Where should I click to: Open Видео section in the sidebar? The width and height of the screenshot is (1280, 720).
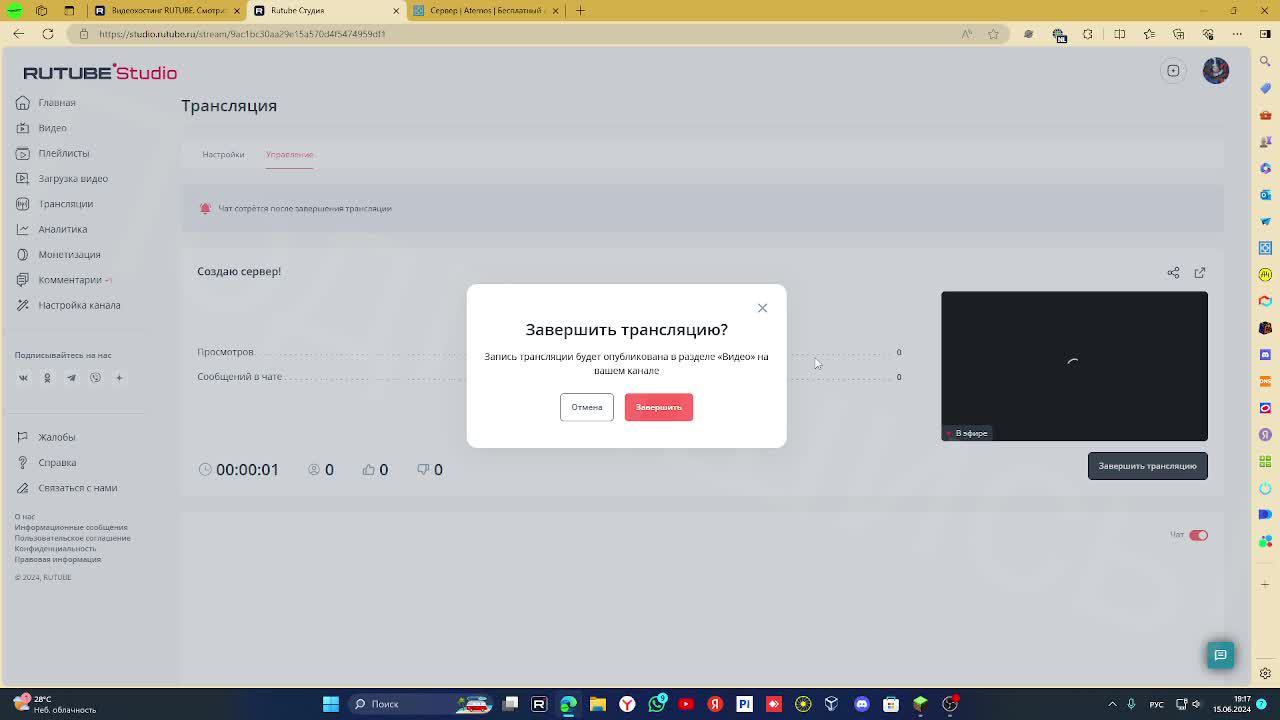point(52,128)
